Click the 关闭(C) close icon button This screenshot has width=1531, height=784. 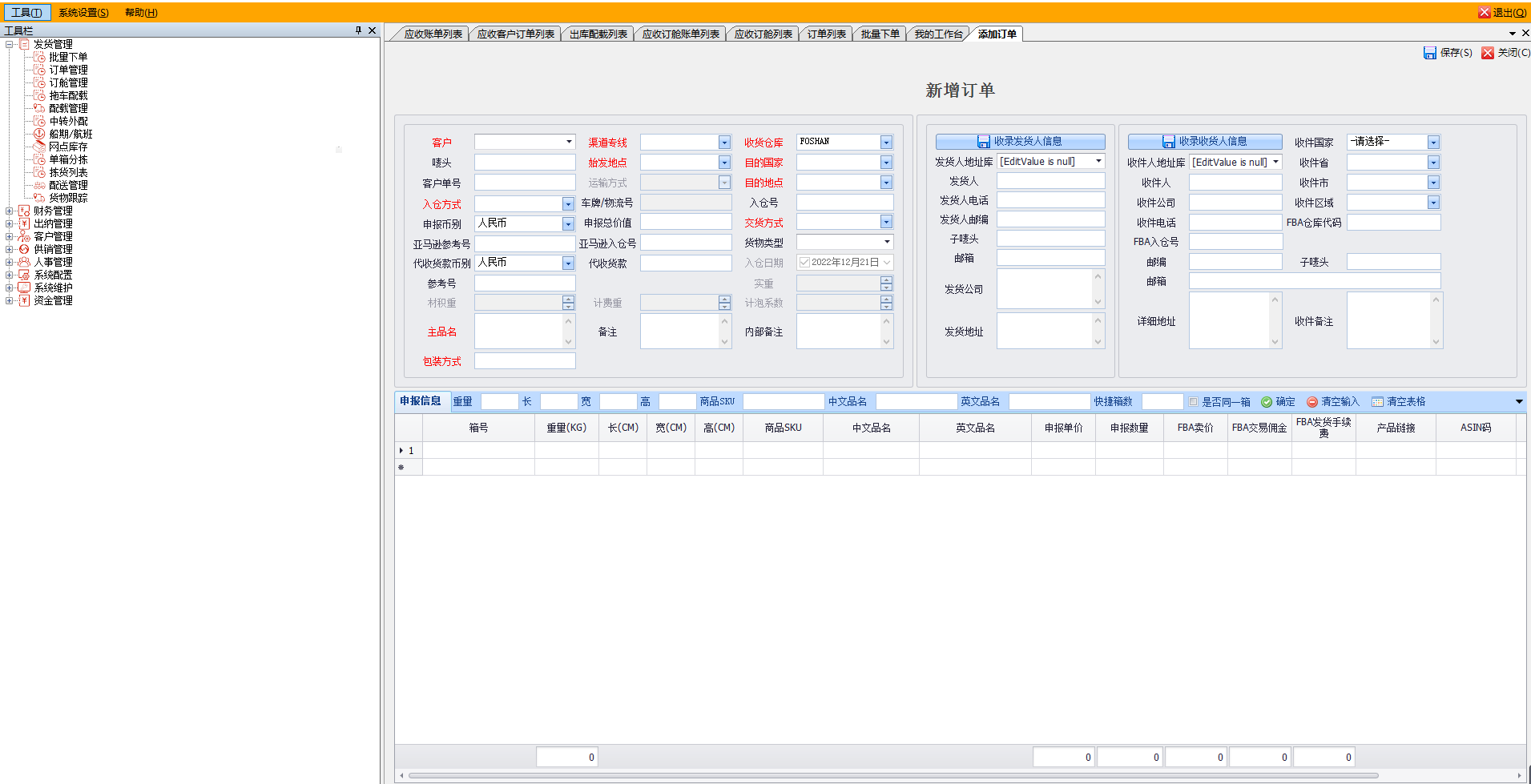1488,53
